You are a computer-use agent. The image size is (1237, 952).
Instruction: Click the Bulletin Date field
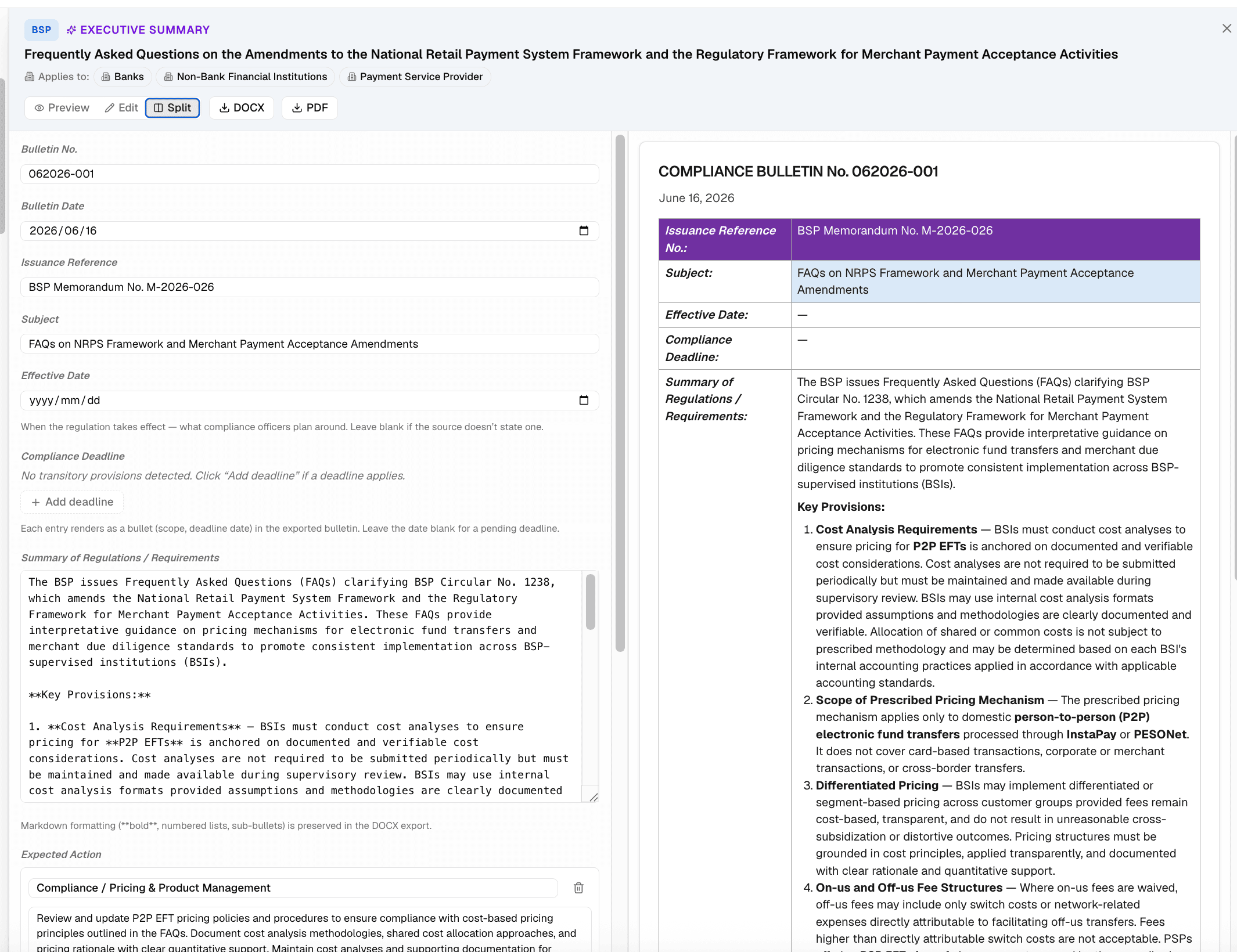(x=310, y=231)
